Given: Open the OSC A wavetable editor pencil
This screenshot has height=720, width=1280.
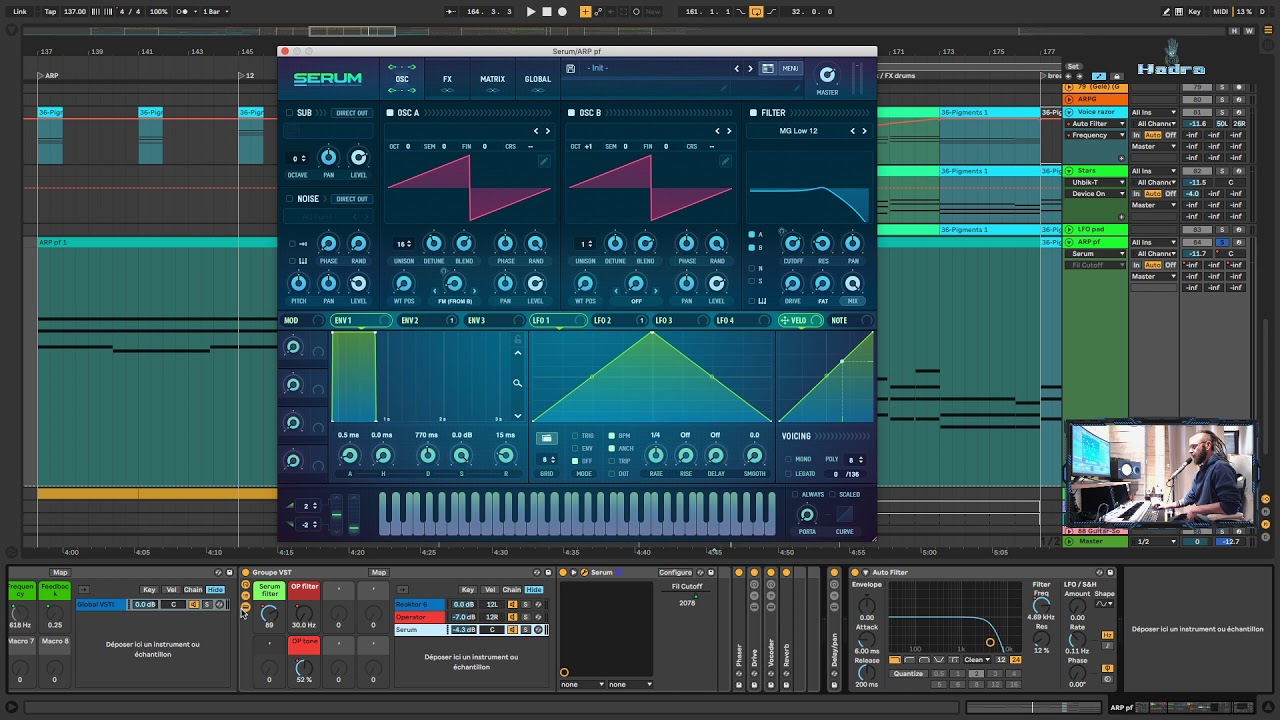Looking at the screenshot, I should (x=543, y=160).
